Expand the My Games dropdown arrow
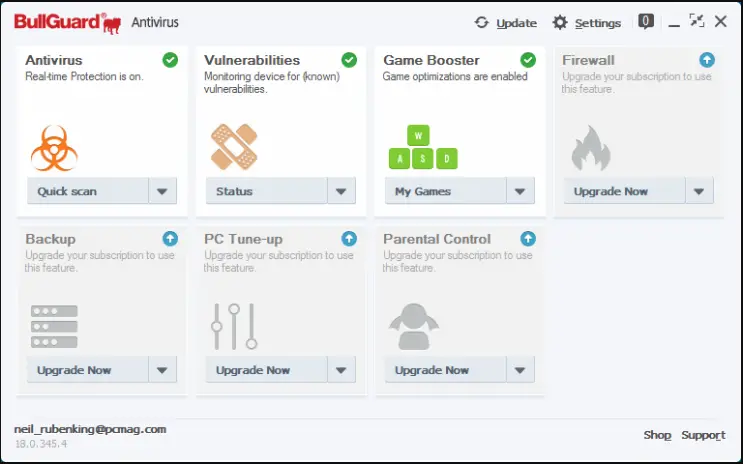Viewport: 743px width, 464px height. click(x=520, y=191)
